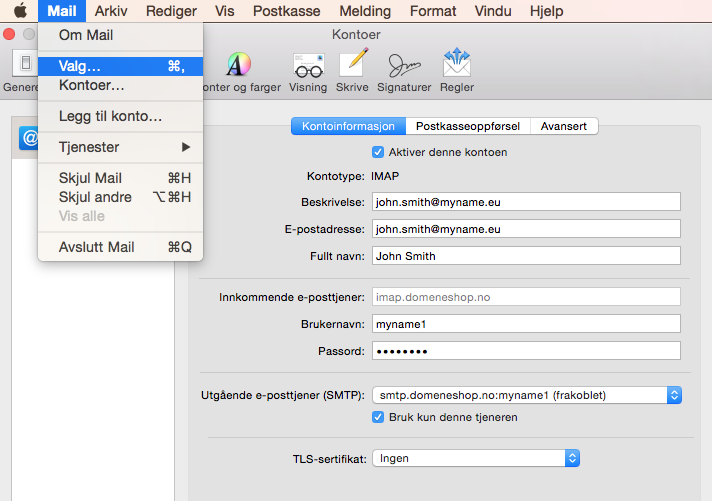Open the Signaturer preferences pane
This screenshot has width=712, height=501.
click(x=404, y=70)
